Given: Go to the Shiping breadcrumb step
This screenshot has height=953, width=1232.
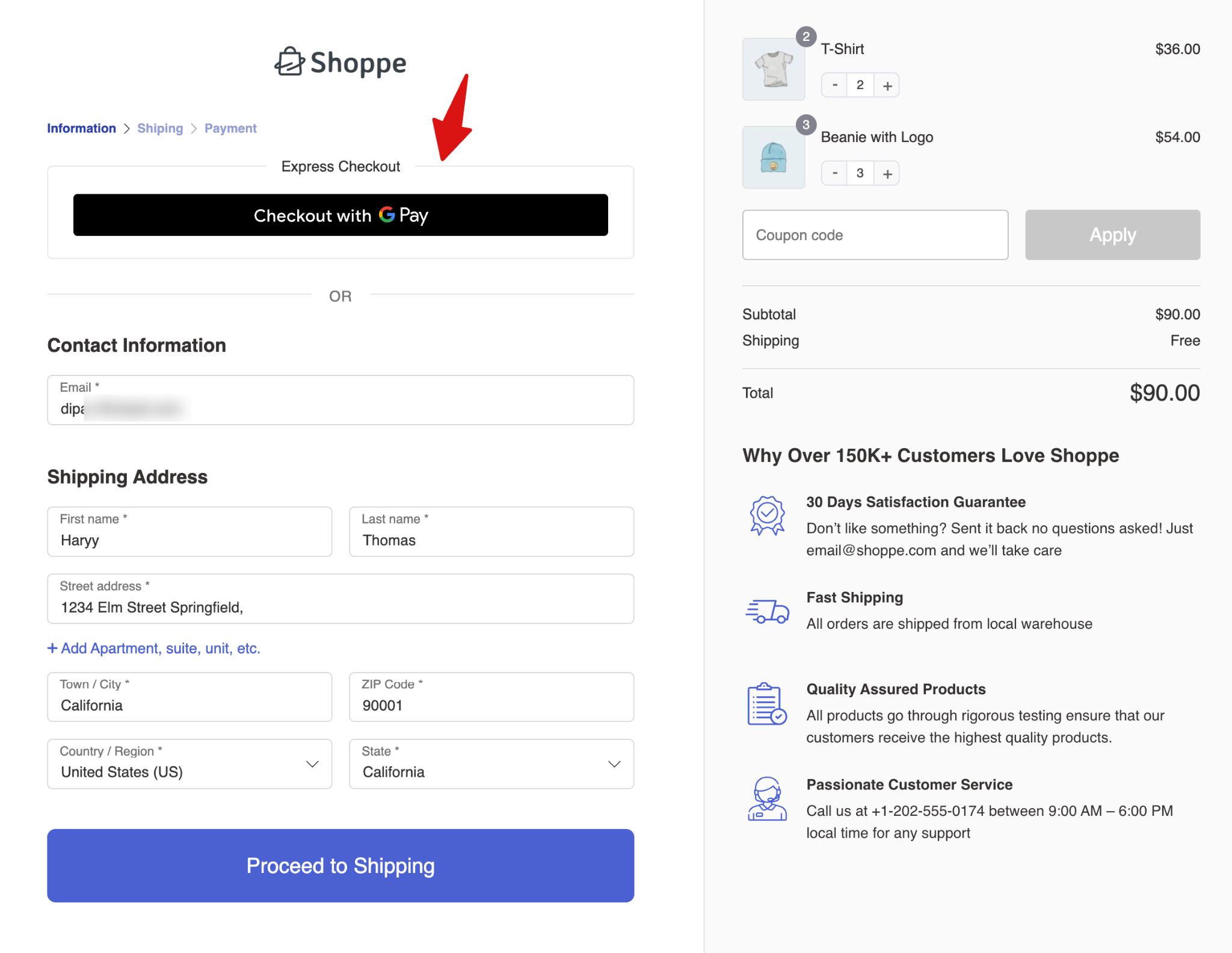Looking at the screenshot, I should click(160, 128).
